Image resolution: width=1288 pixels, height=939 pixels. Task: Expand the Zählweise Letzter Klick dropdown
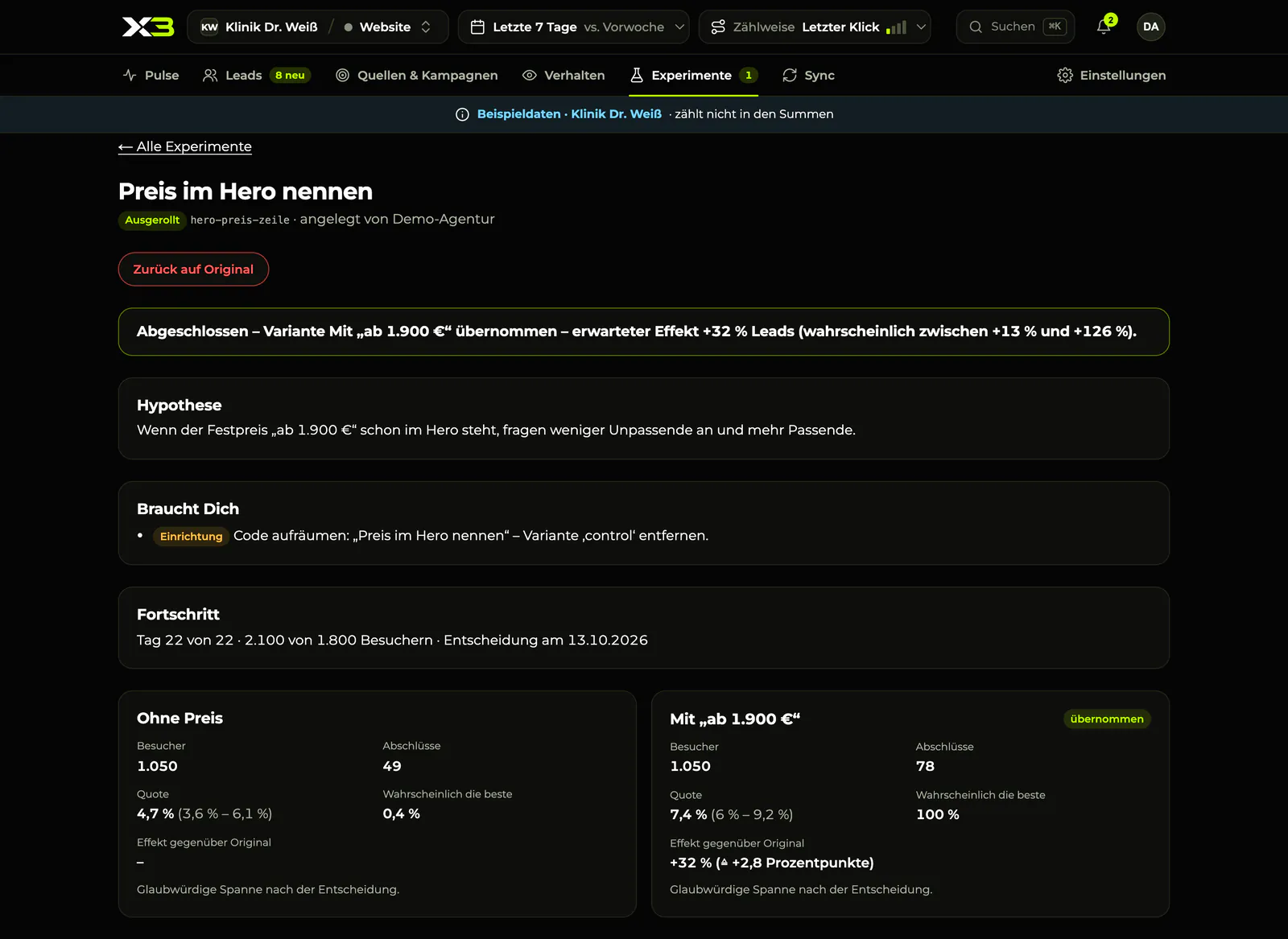click(815, 27)
